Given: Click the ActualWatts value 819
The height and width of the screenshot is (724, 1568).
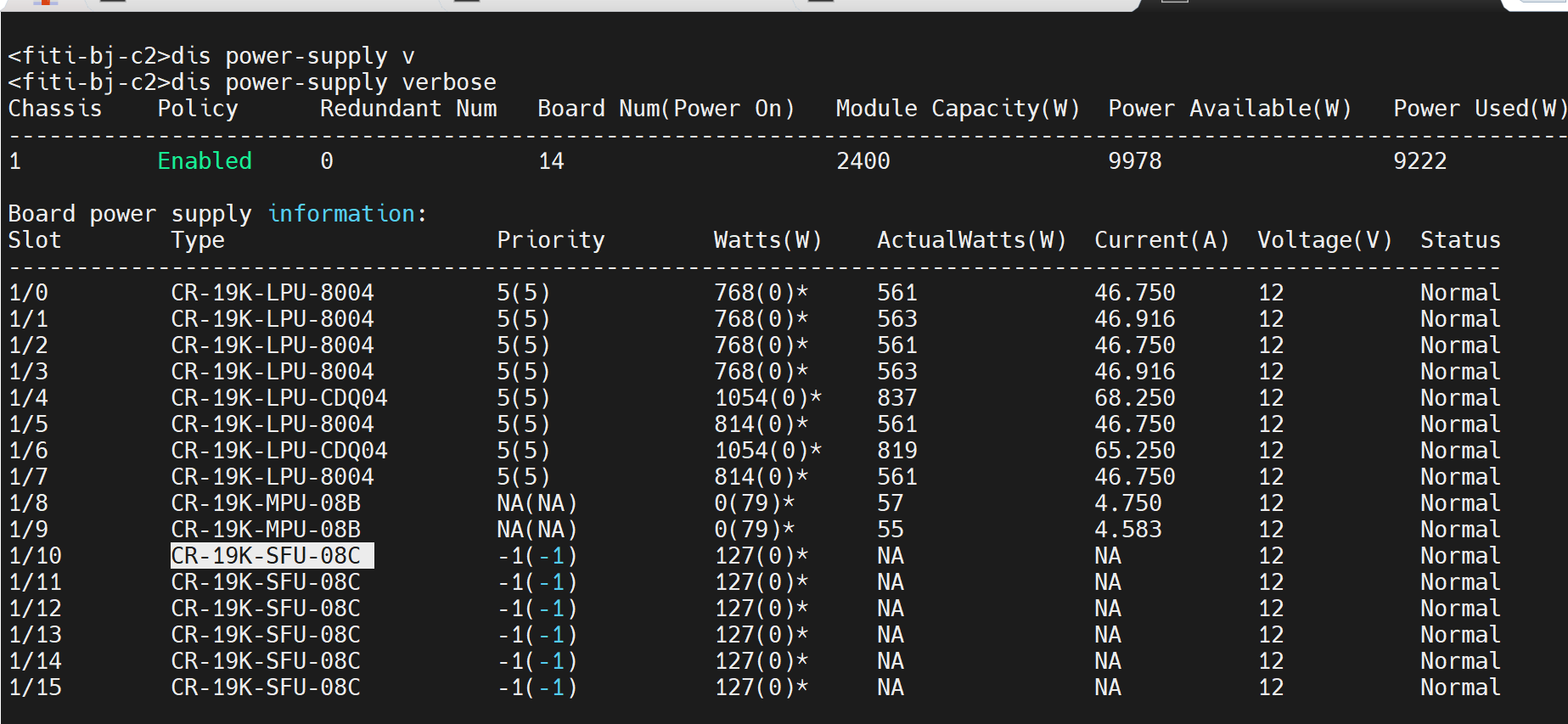Looking at the screenshot, I should [x=896, y=451].
